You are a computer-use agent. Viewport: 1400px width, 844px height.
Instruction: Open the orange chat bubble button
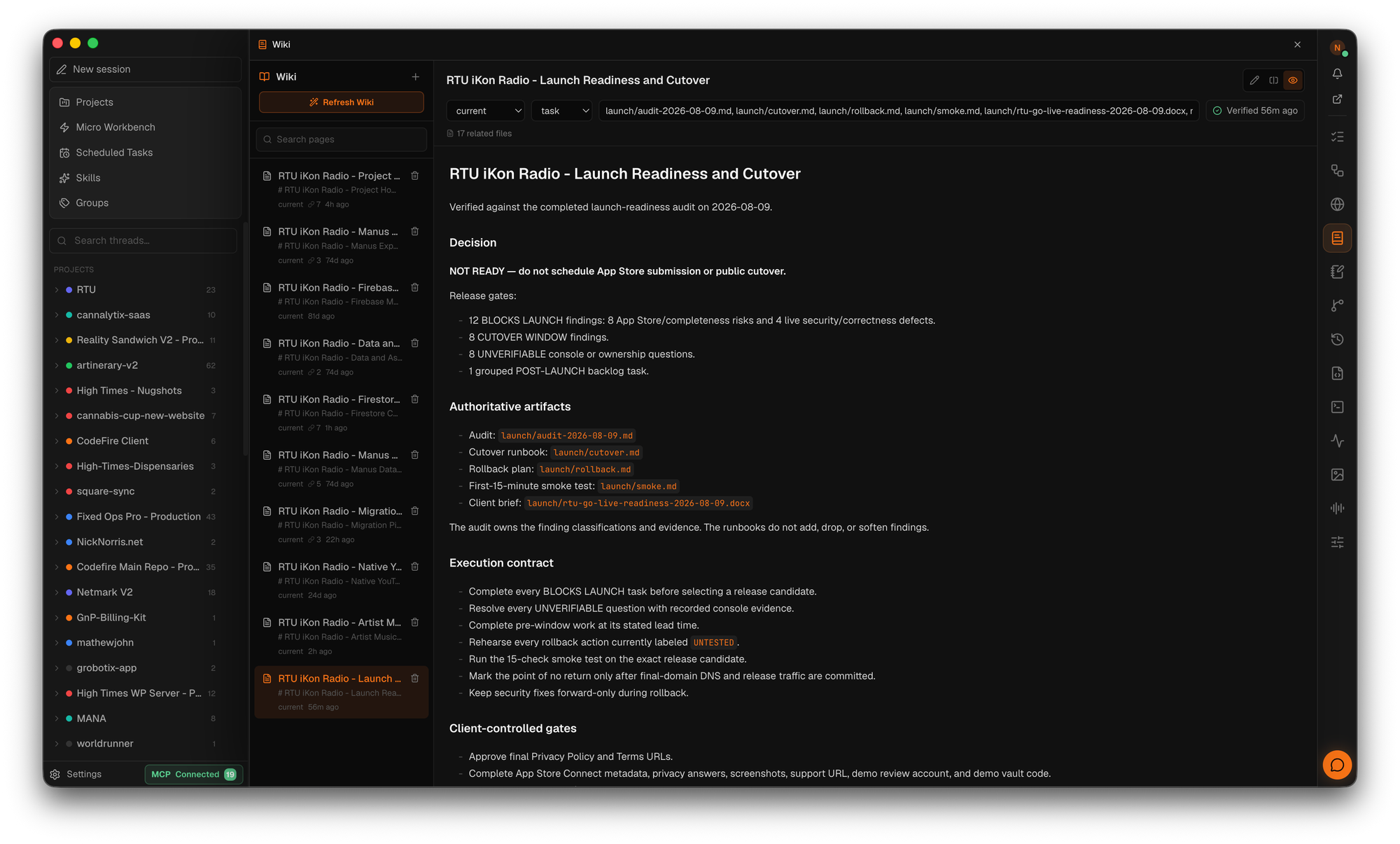[1337, 765]
